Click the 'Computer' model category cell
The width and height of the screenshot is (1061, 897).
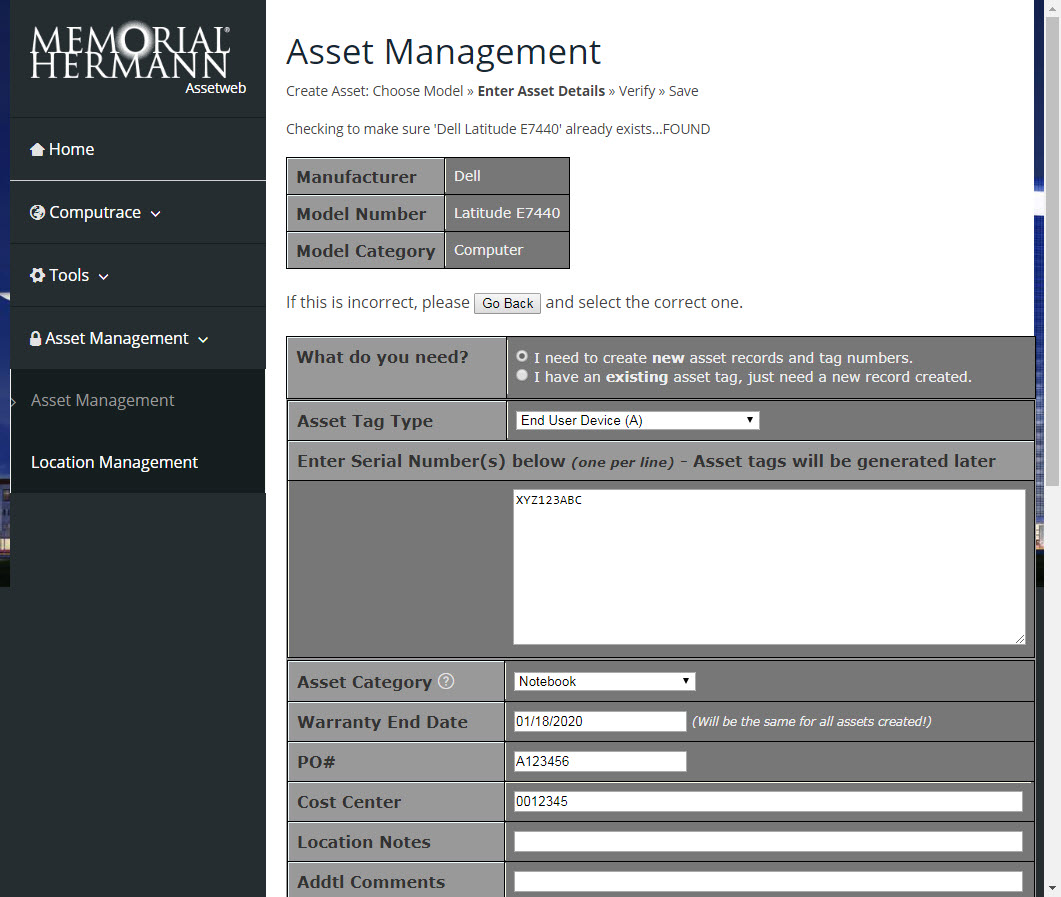(x=507, y=250)
